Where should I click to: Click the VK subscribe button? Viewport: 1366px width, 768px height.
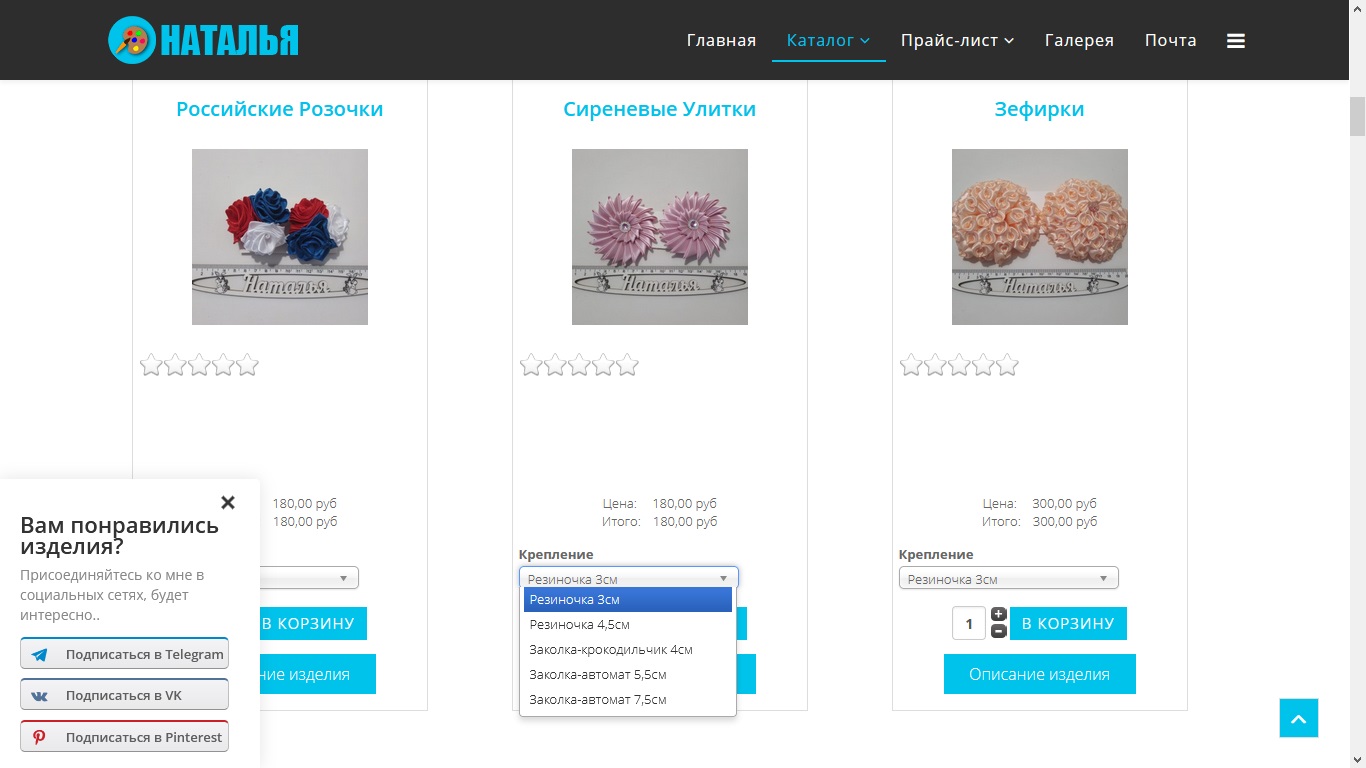click(125, 695)
